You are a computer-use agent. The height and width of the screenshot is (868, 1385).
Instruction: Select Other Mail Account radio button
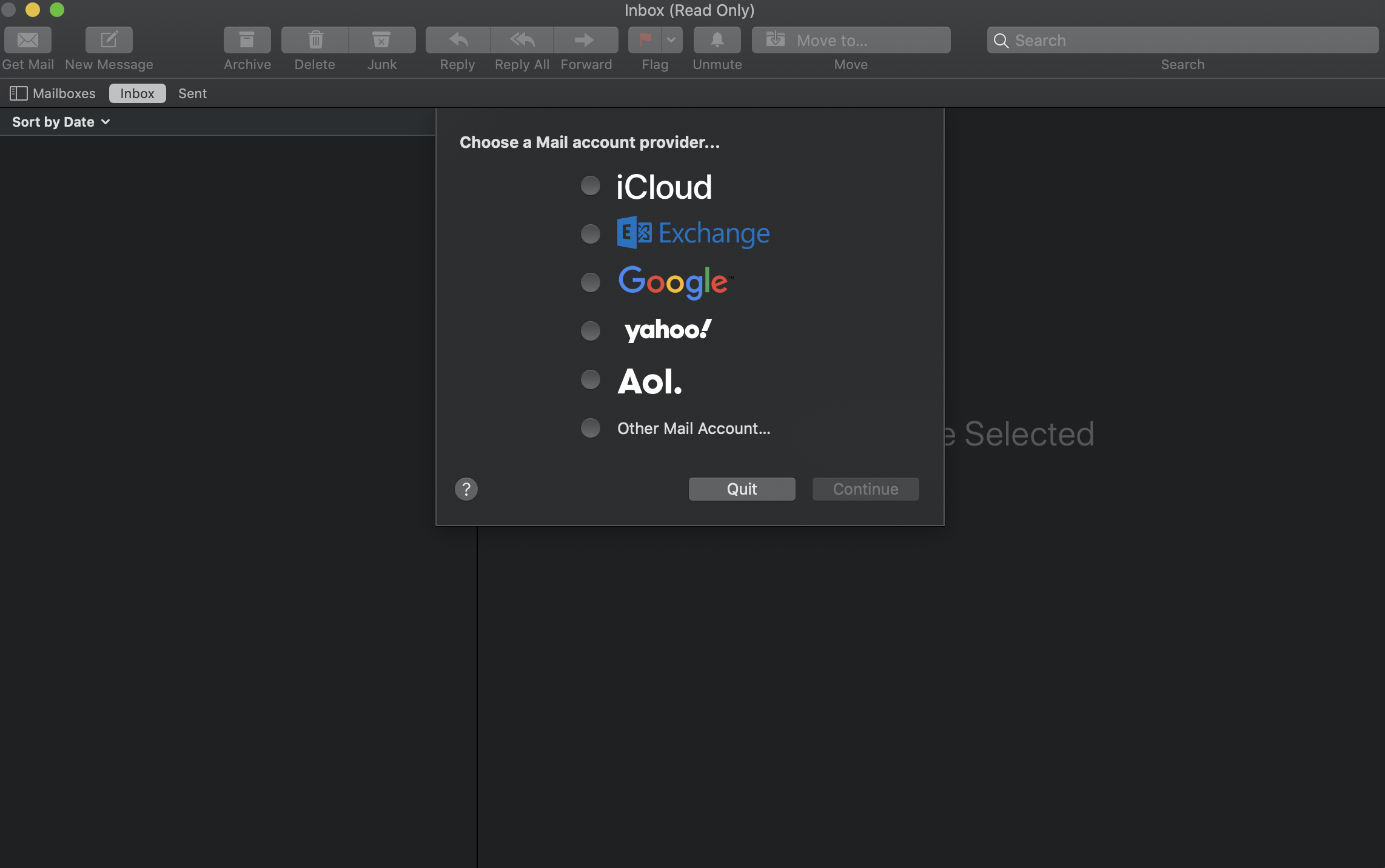click(590, 428)
